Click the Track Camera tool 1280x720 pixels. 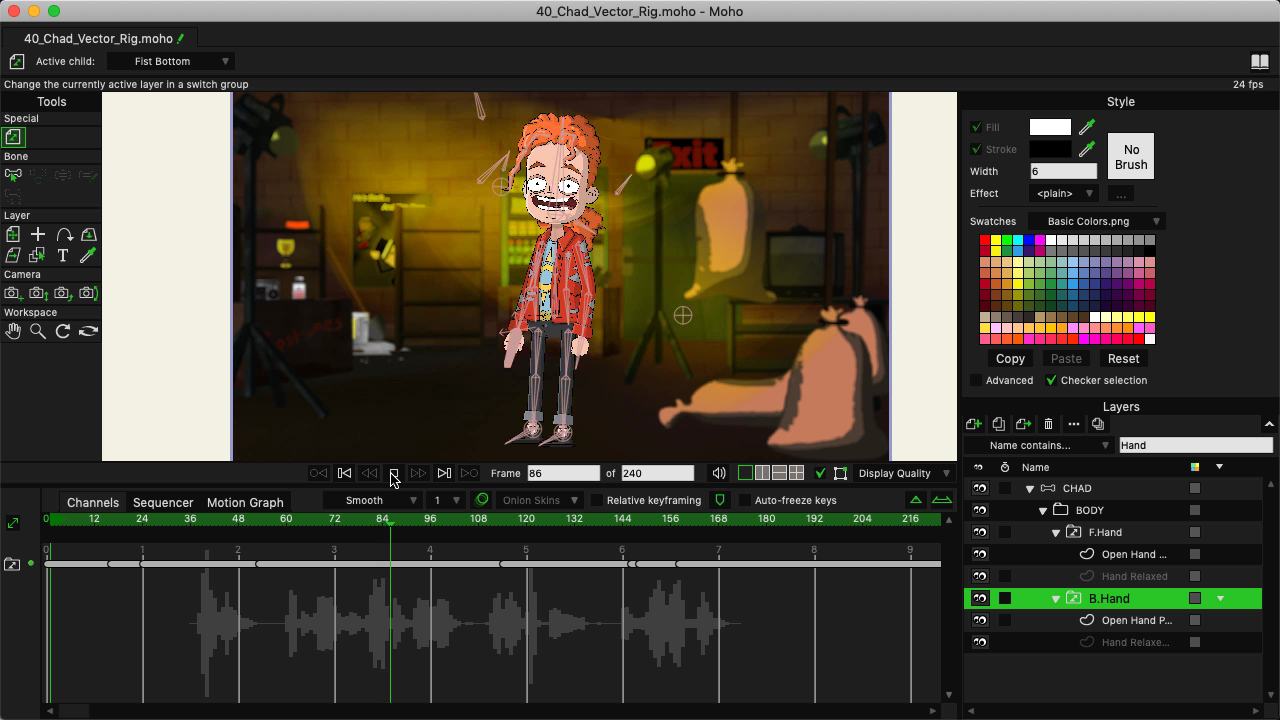pyautogui.click(x=13, y=293)
